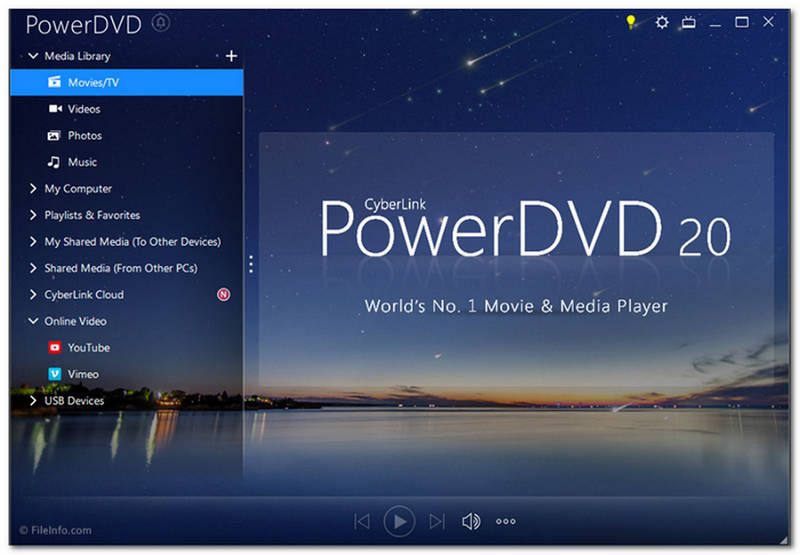Add media with the plus icon
Screen dimensions: 800x555
[232, 56]
